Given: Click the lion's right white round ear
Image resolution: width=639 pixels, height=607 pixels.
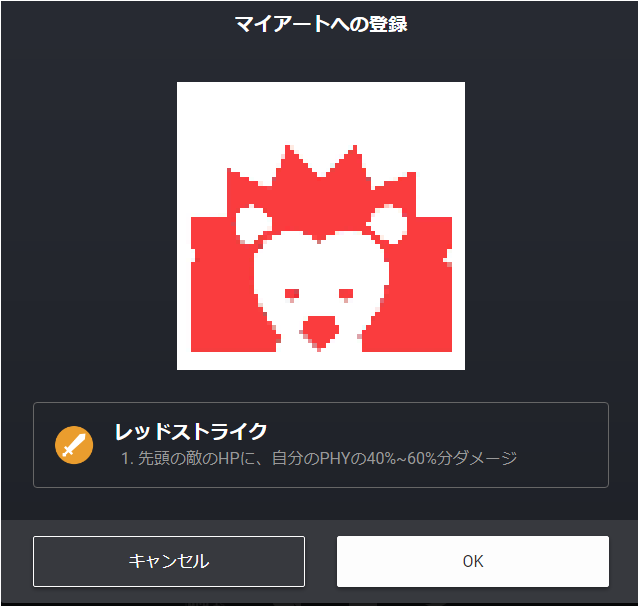Looking at the screenshot, I should tap(388, 224).
